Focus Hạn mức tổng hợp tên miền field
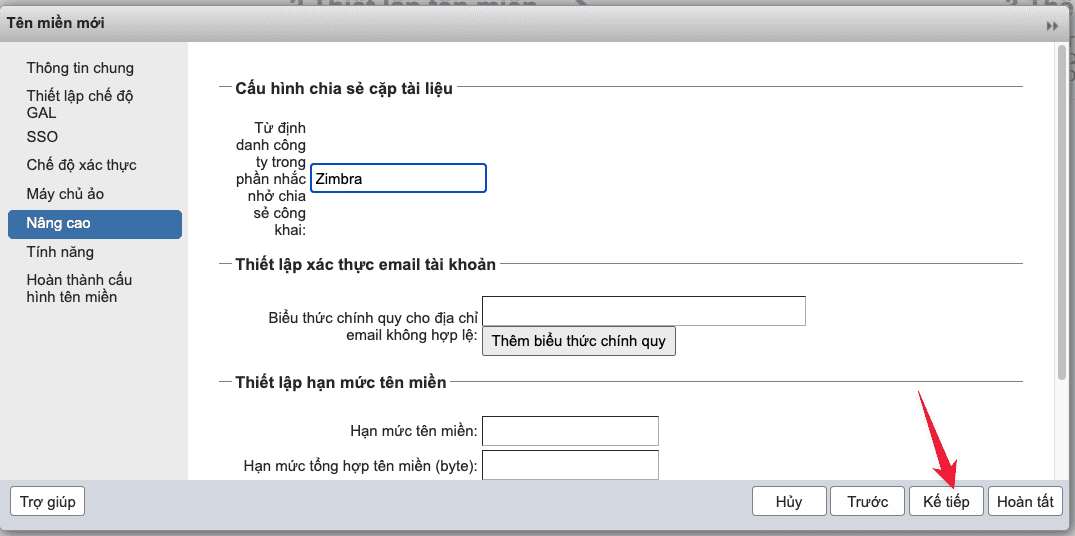Screen dimensions: 1075x536 coord(570,465)
